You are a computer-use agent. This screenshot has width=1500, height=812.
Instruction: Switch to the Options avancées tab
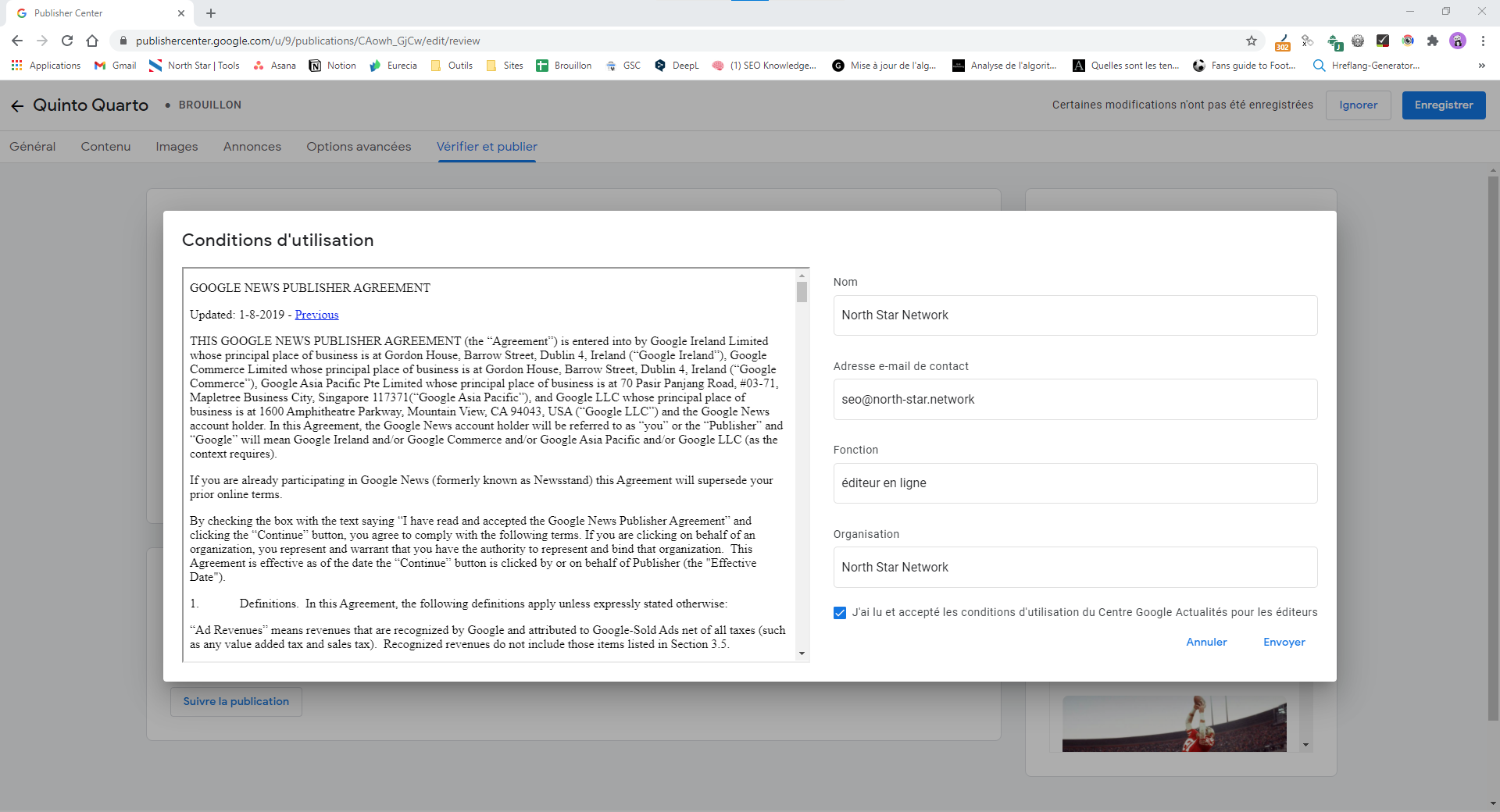[x=359, y=147]
